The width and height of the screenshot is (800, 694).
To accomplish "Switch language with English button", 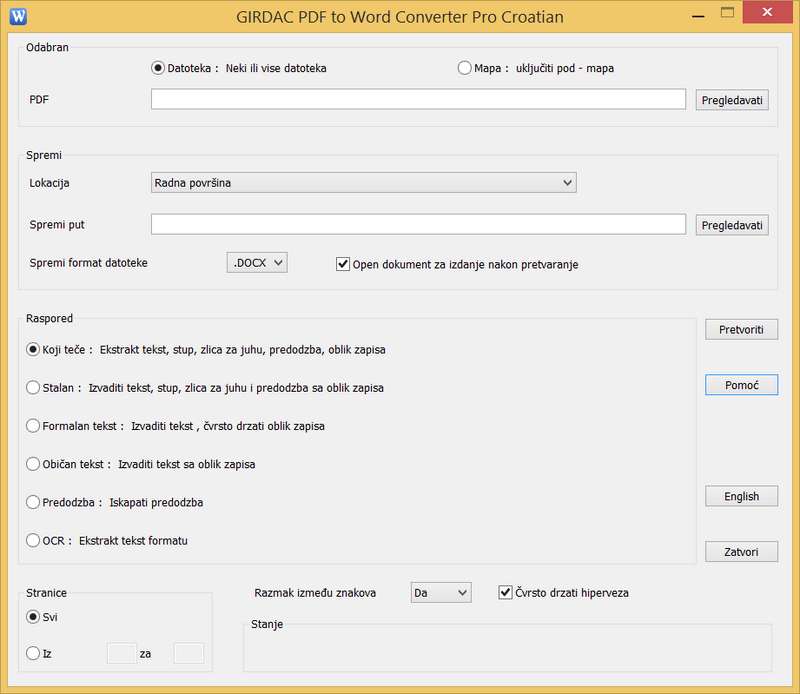I will pyautogui.click(x=741, y=496).
